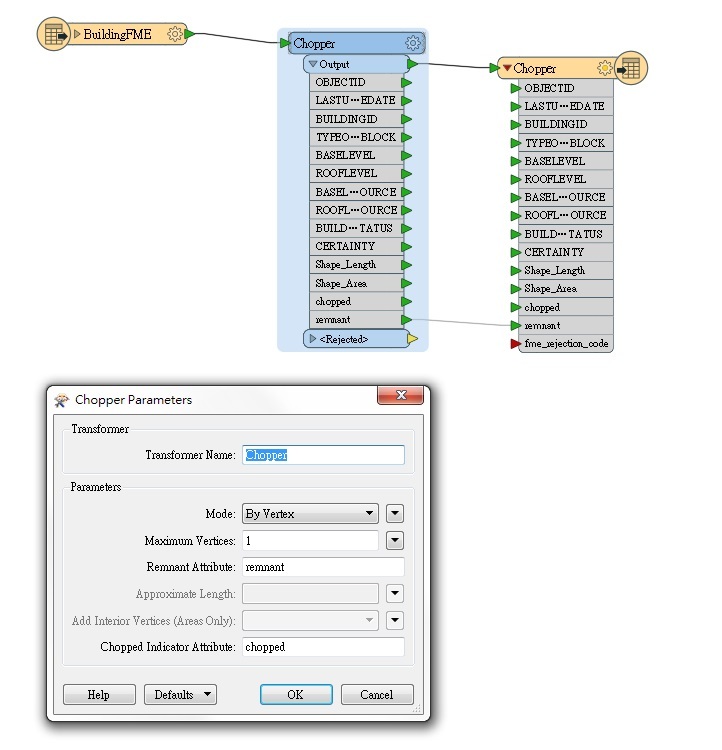The height and width of the screenshot is (750, 722).
Task: Click the chopped attribute output arrow in transformer
Action: [x=407, y=302]
